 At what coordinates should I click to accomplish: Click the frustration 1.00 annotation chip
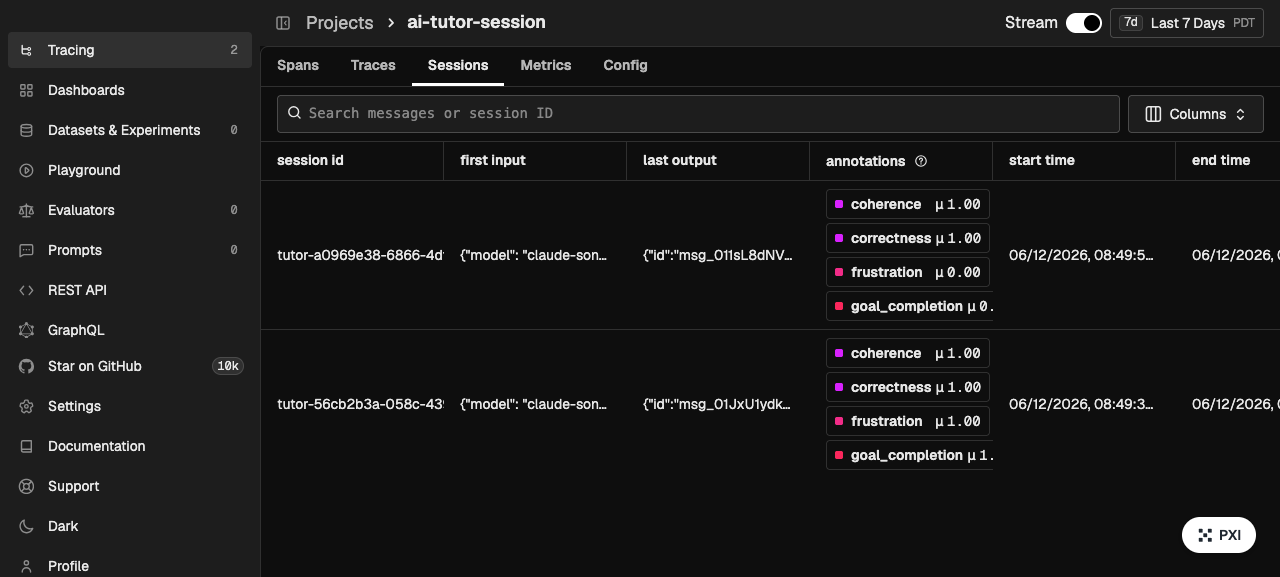908,421
